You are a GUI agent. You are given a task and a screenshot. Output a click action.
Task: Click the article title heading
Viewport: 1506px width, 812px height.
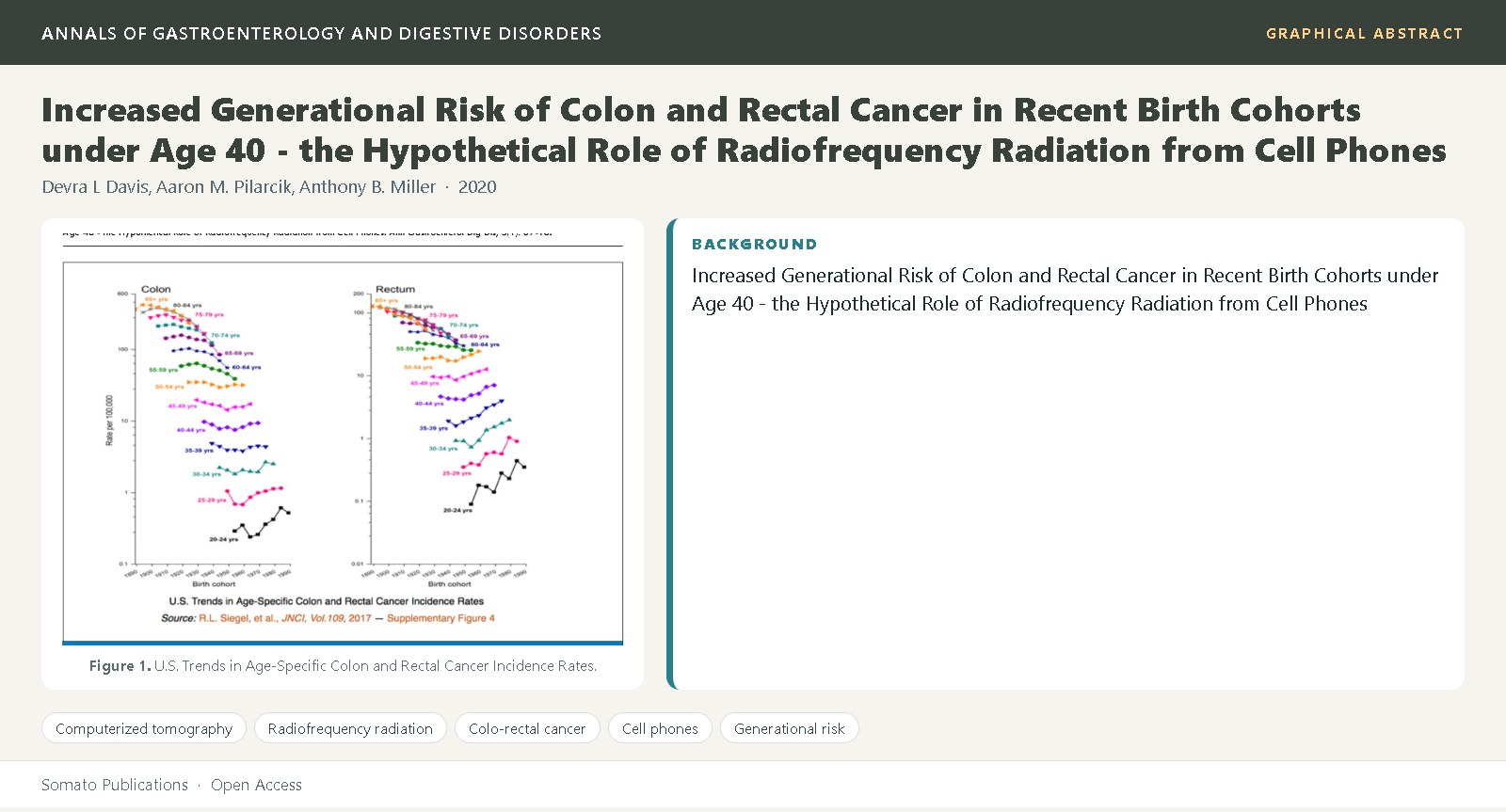(x=744, y=130)
